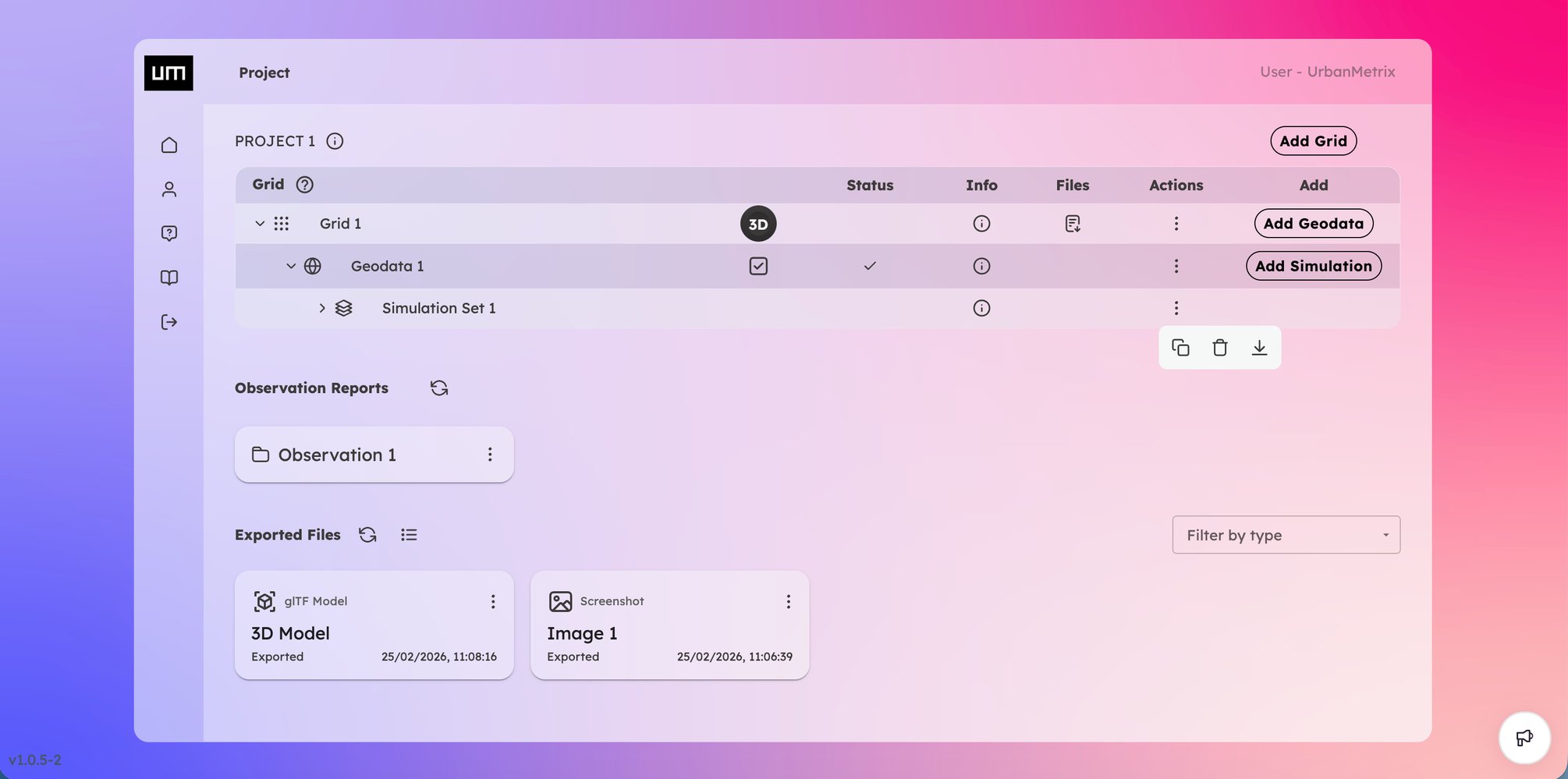This screenshot has height=779, width=1568.
Task: Open the Observation 1 report card
Action: point(374,455)
